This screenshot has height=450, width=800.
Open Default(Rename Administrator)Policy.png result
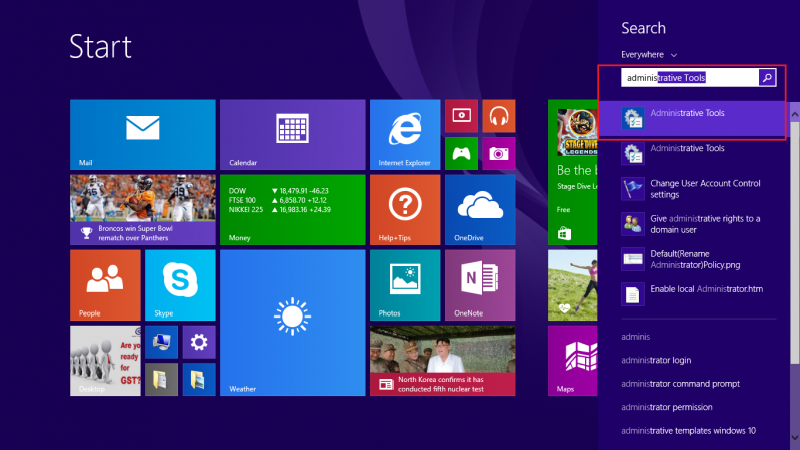coord(694,259)
